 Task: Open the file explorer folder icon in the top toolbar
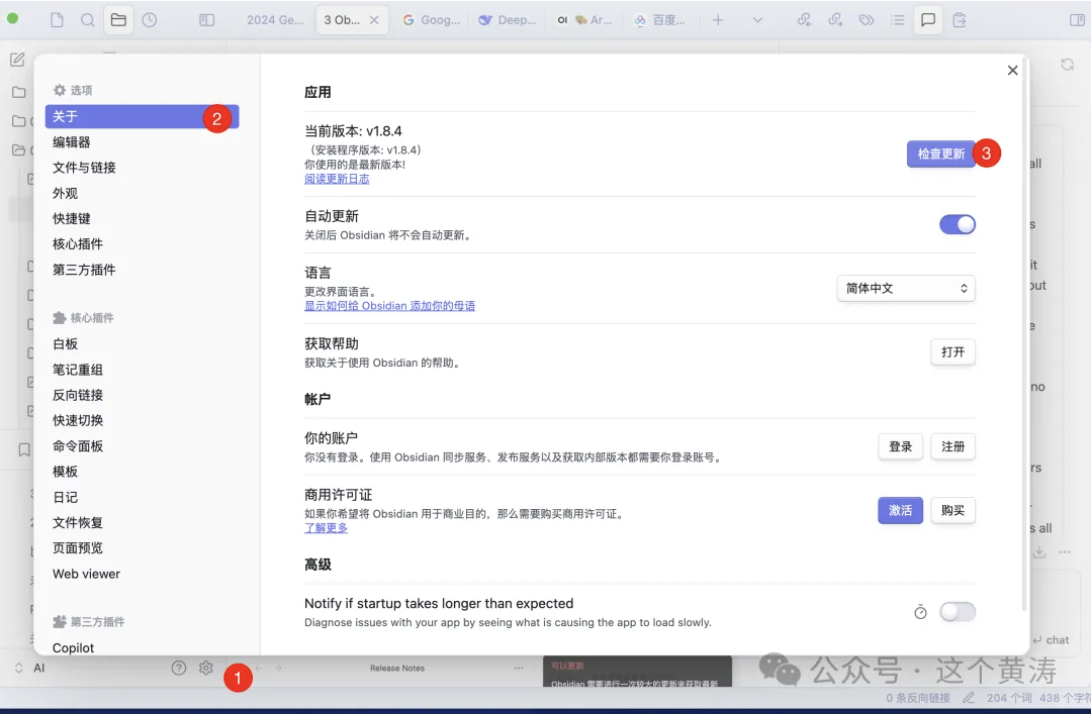118,20
